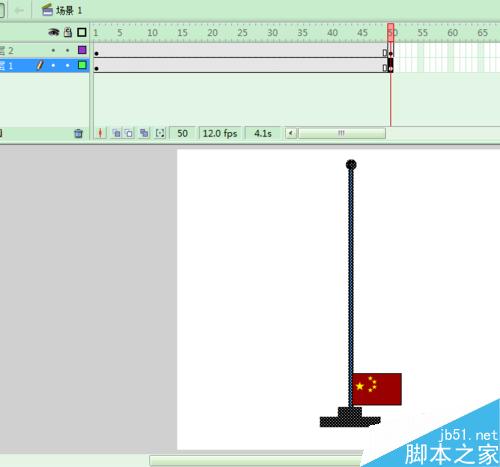Lock layer 2 using its lock-column dot
The height and width of the screenshot is (467, 500).
pyautogui.click(x=68, y=50)
